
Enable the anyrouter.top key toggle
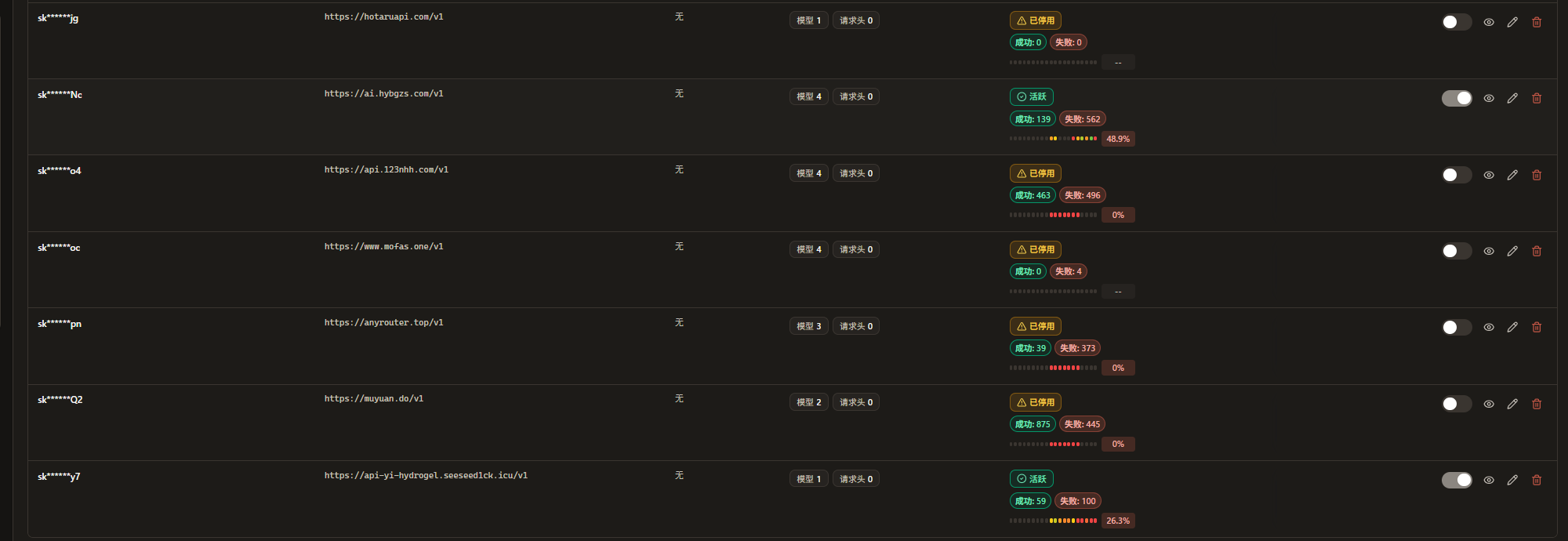[1457, 327]
